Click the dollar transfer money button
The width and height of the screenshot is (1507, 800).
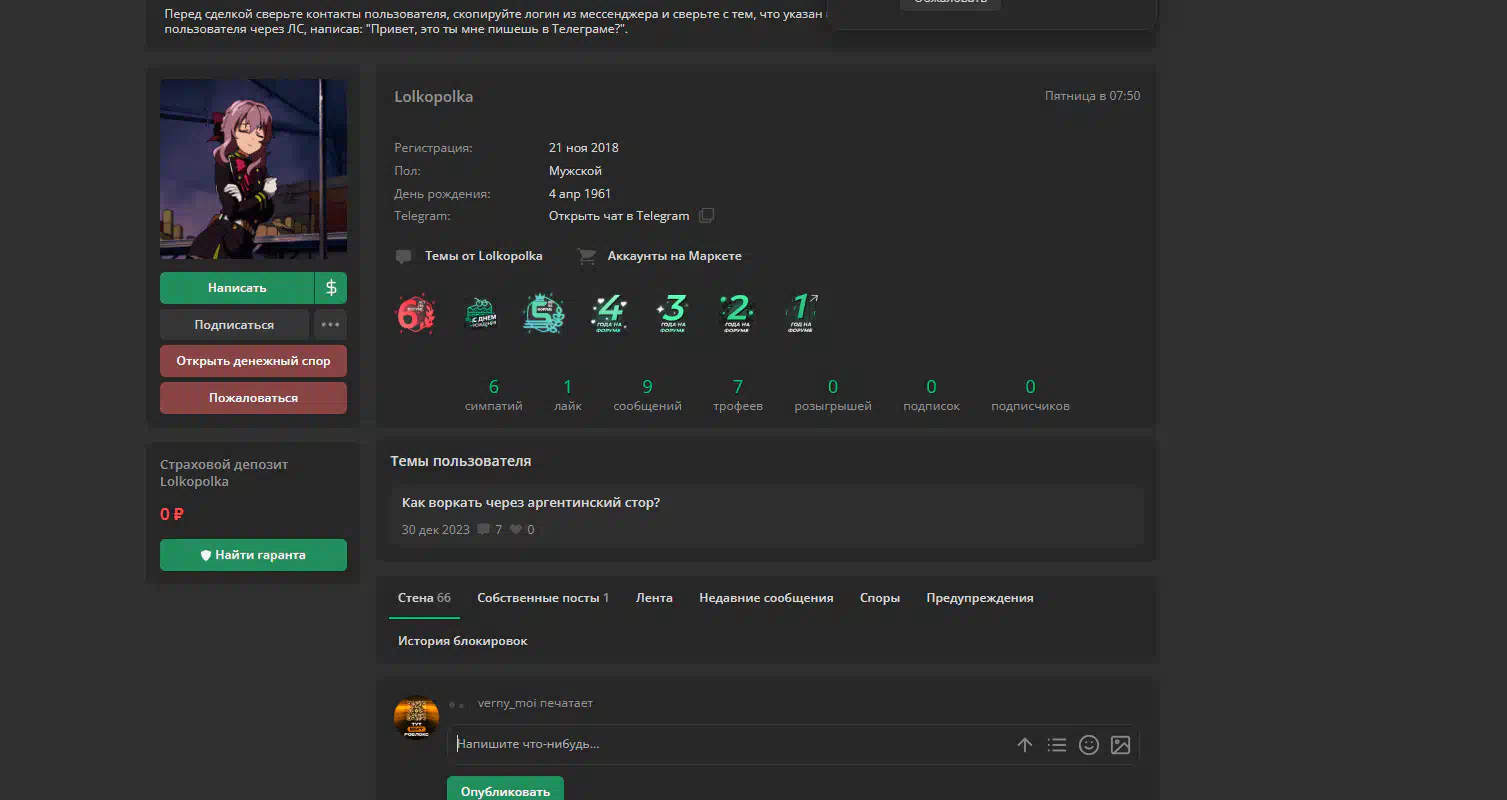[331, 288]
